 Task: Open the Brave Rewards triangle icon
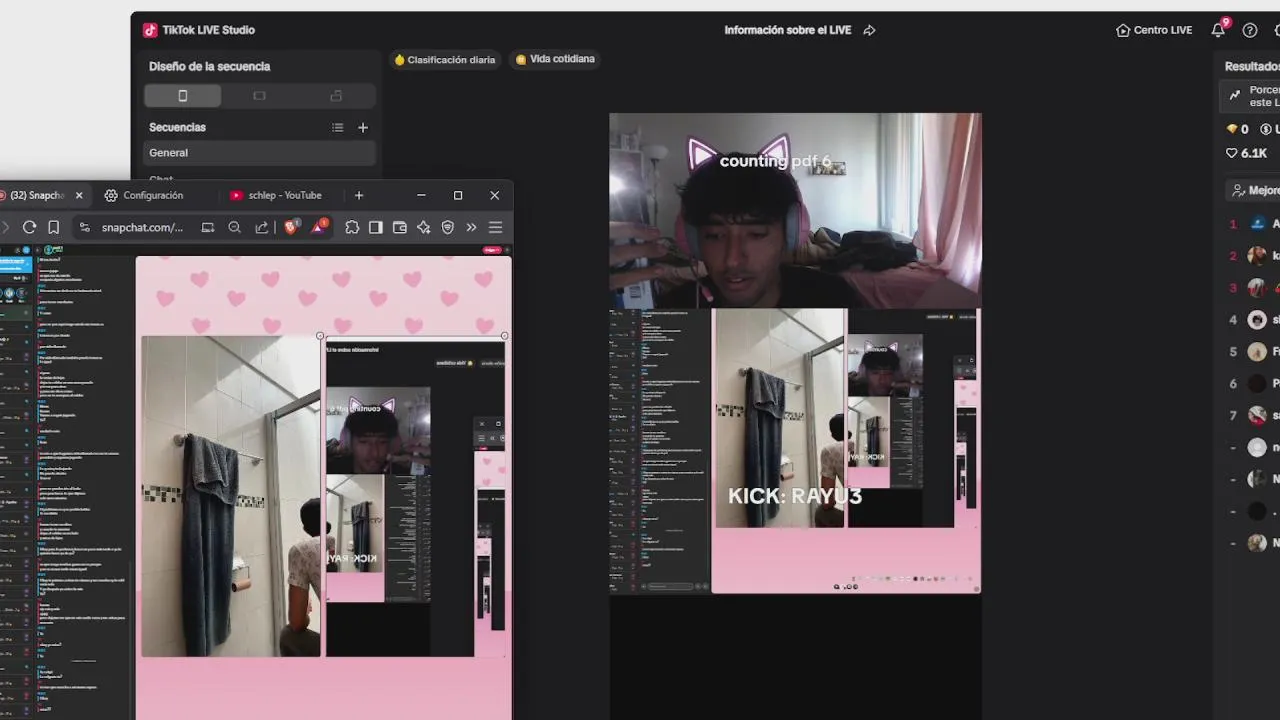pos(318,227)
